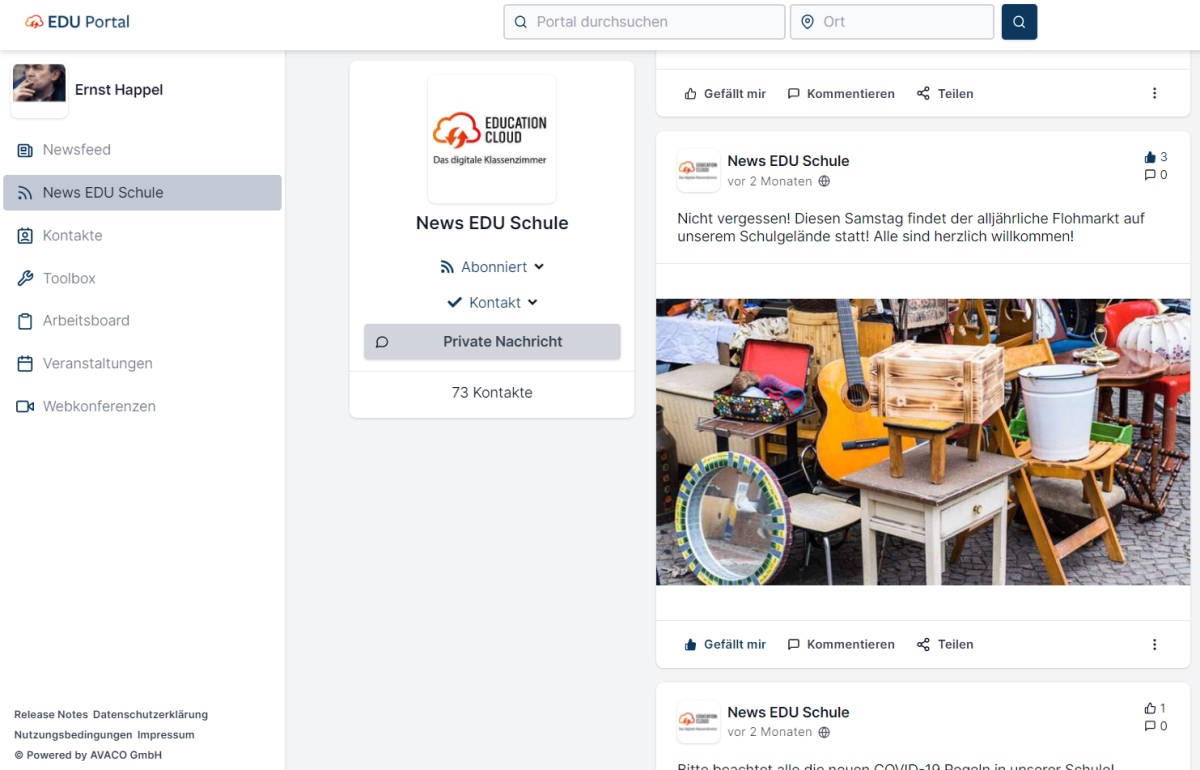Toggle Gefällt mir on the topmost post
Viewport: 1200px width, 770px height.
[x=725, y=94]
